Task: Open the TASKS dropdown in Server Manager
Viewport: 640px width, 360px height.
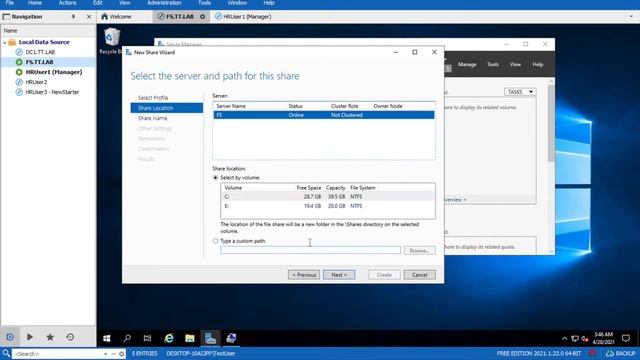Action: (x=520, y=92)
